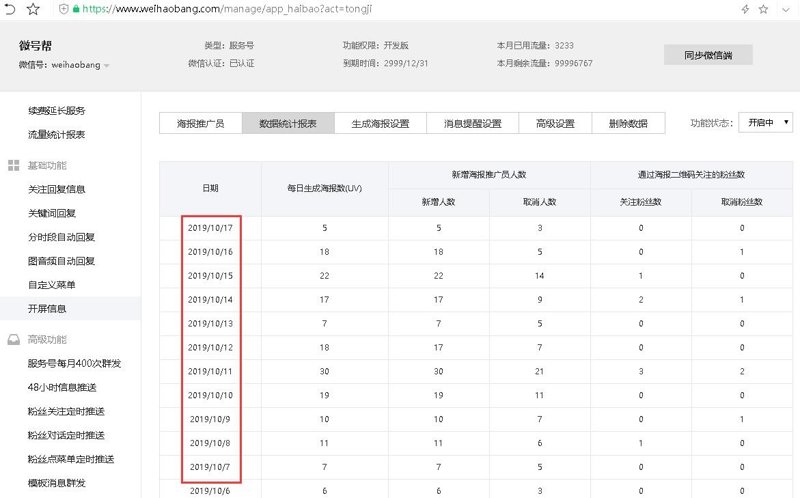Click the green padlock icon in address bar
The width and height of the screenshot is (800, 498).
pos(76,8)
